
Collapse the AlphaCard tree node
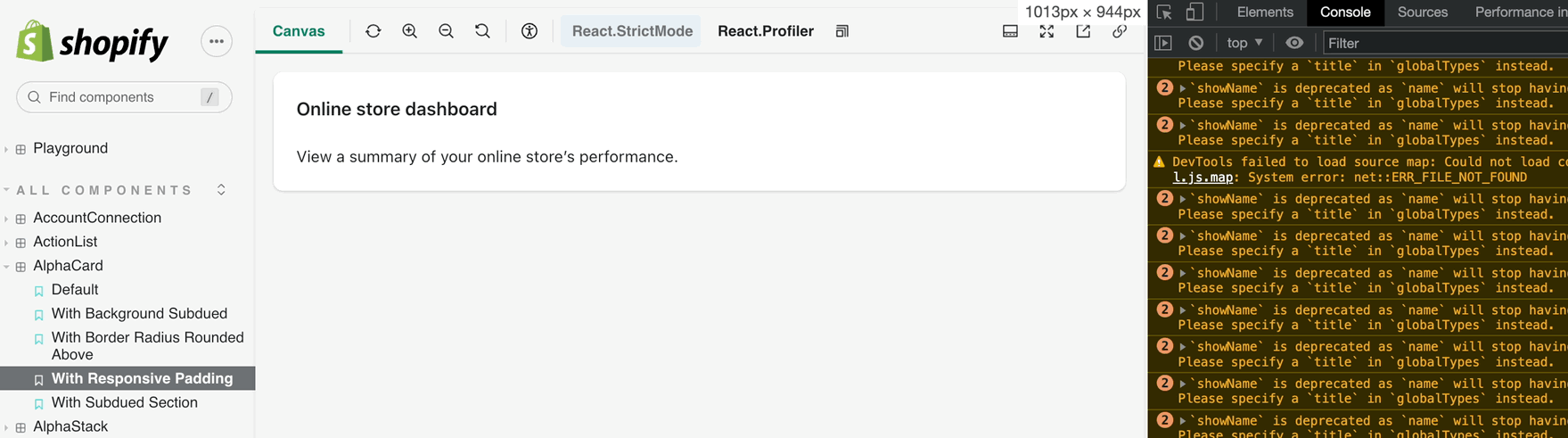pos(7,266)
